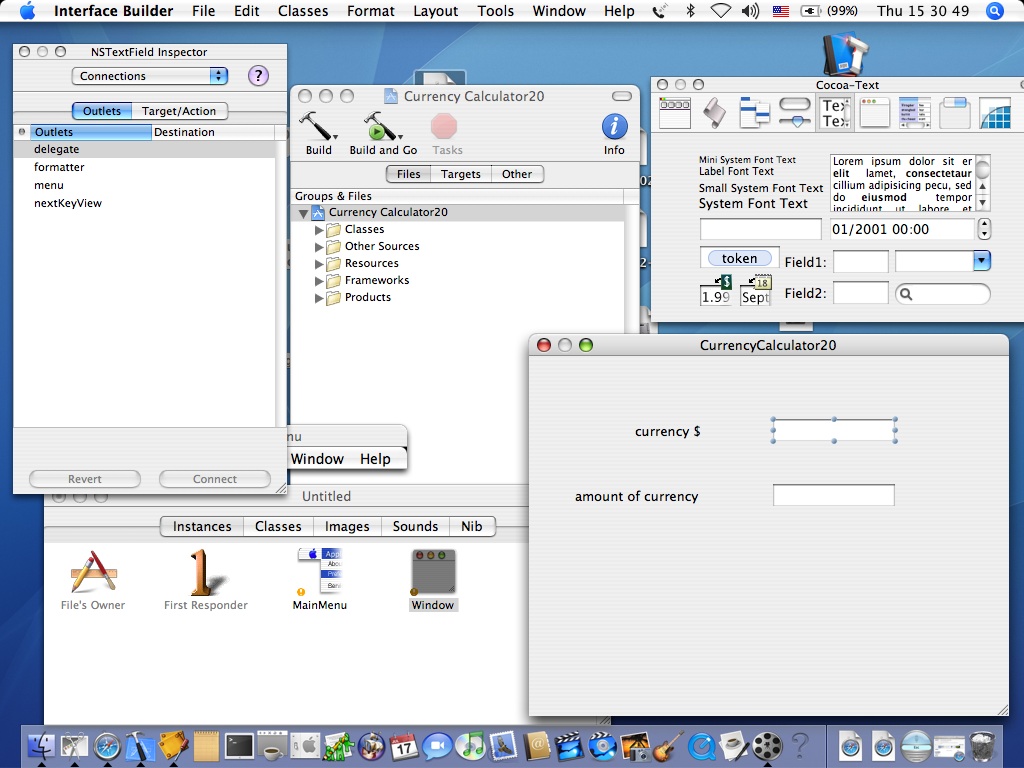Launch Safari from the Dock

(x=107, y=745)
